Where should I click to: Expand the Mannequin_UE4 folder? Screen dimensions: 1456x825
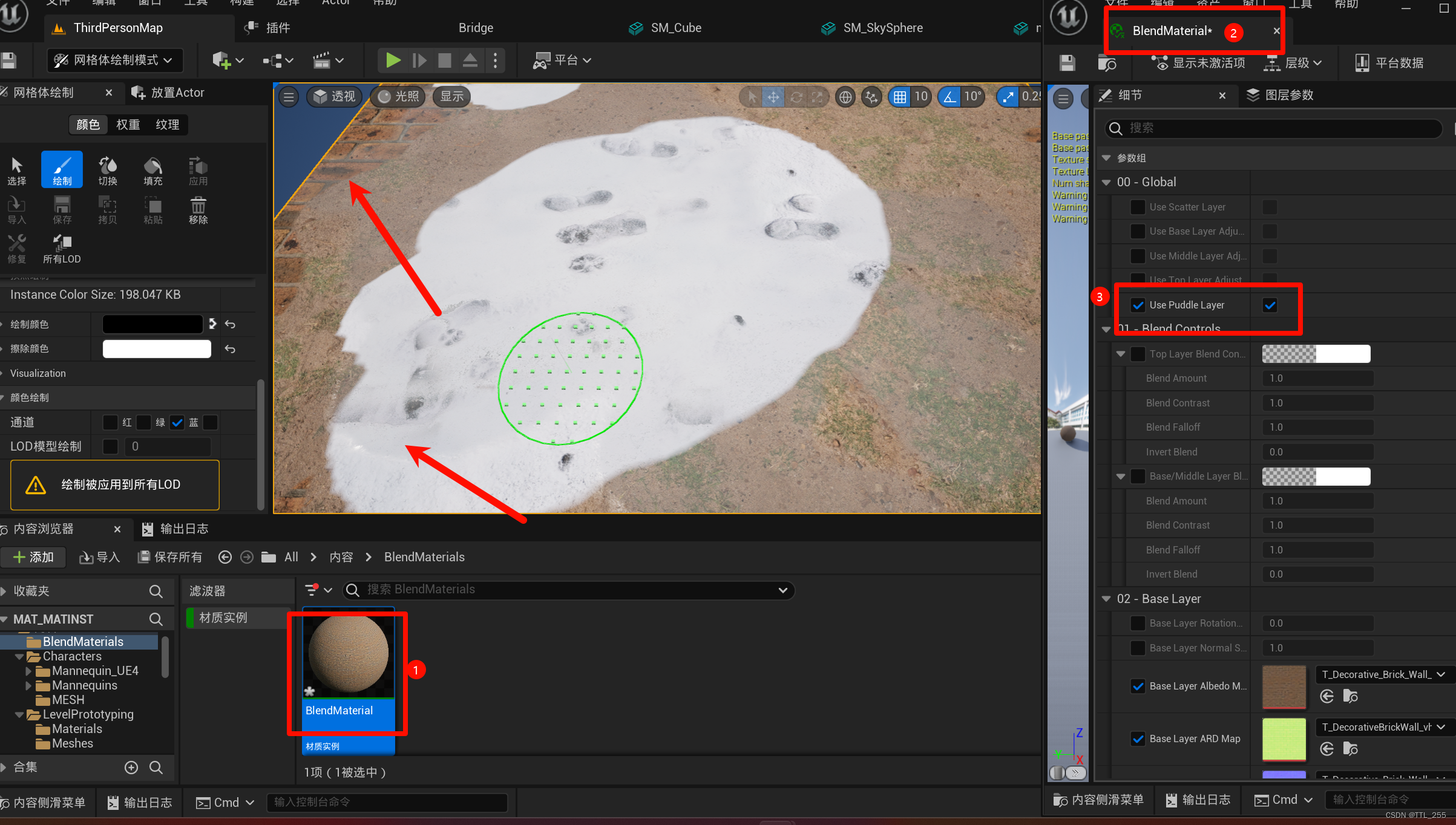[x=28, y=671]
